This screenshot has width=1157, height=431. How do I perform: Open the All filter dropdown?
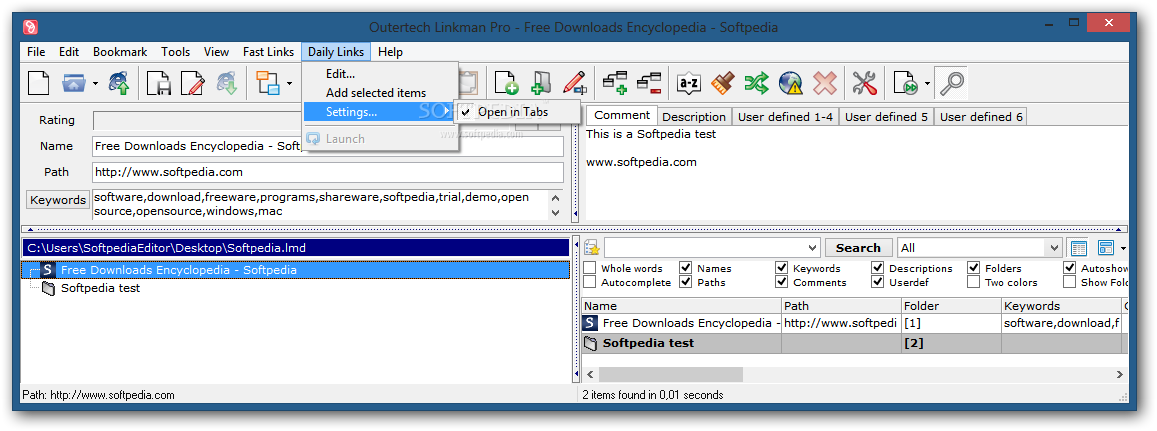(x=1054, y=248)
